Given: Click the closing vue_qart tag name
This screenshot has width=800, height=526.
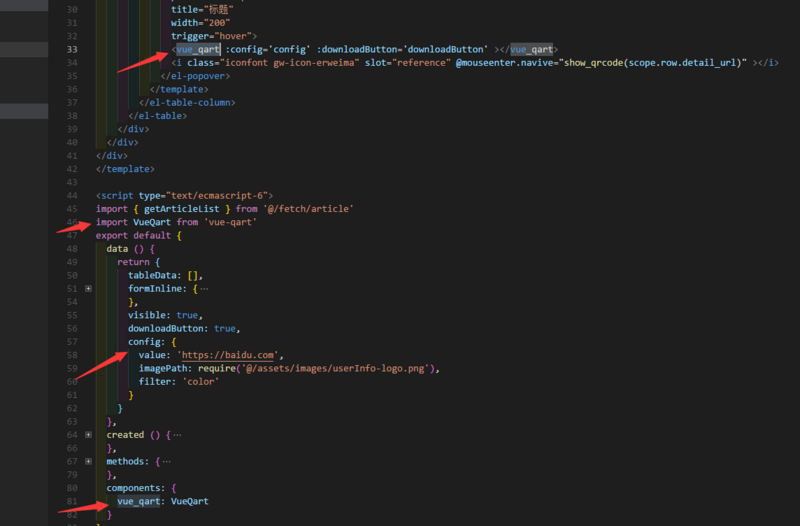Looking at the screenshot, I should coord(531,49).
